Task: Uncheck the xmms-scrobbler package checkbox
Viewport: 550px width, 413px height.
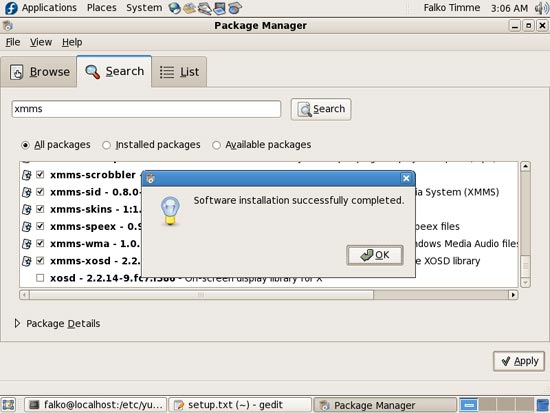Action: pyautogui.click(x=40, y=174)
